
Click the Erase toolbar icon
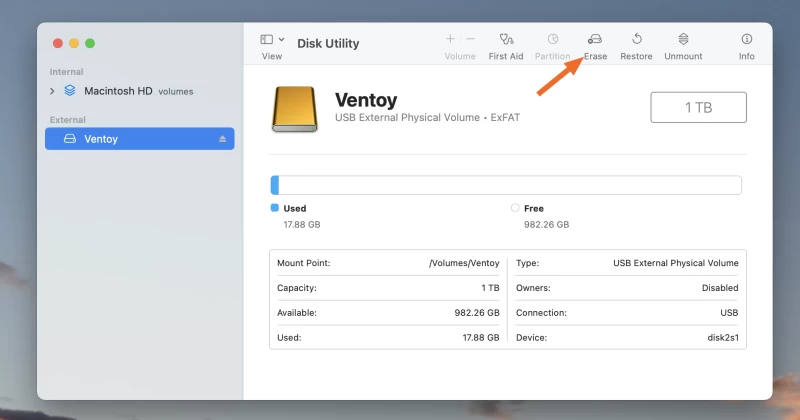coord(595,40)
